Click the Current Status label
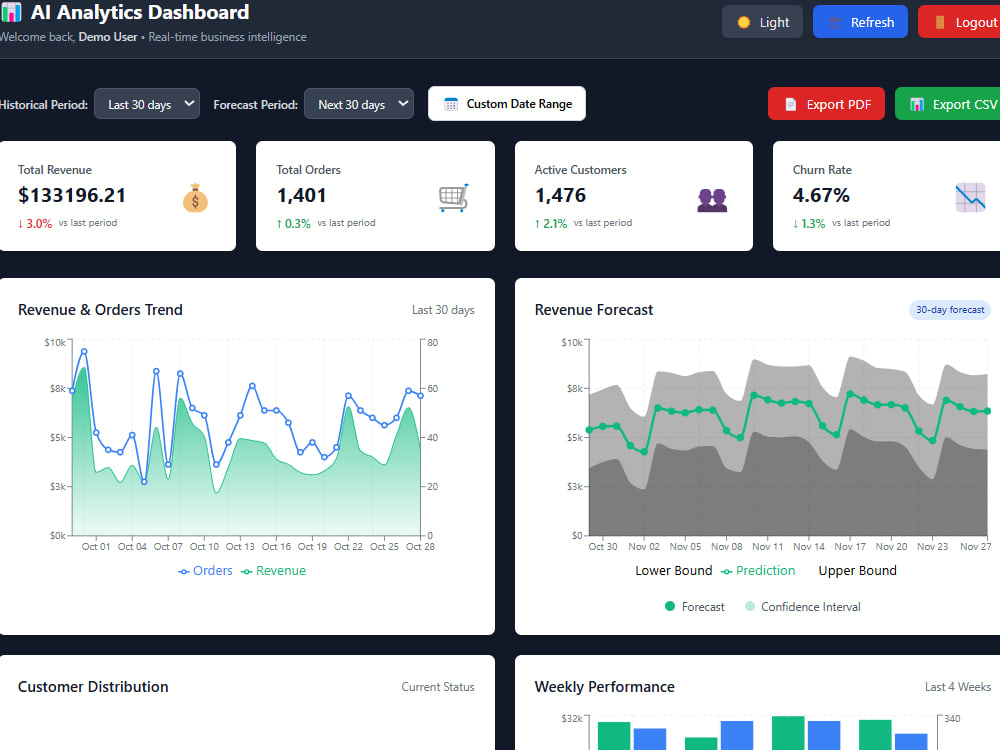This screenshot has height=750, width=1000. click(x=438, y=687)
